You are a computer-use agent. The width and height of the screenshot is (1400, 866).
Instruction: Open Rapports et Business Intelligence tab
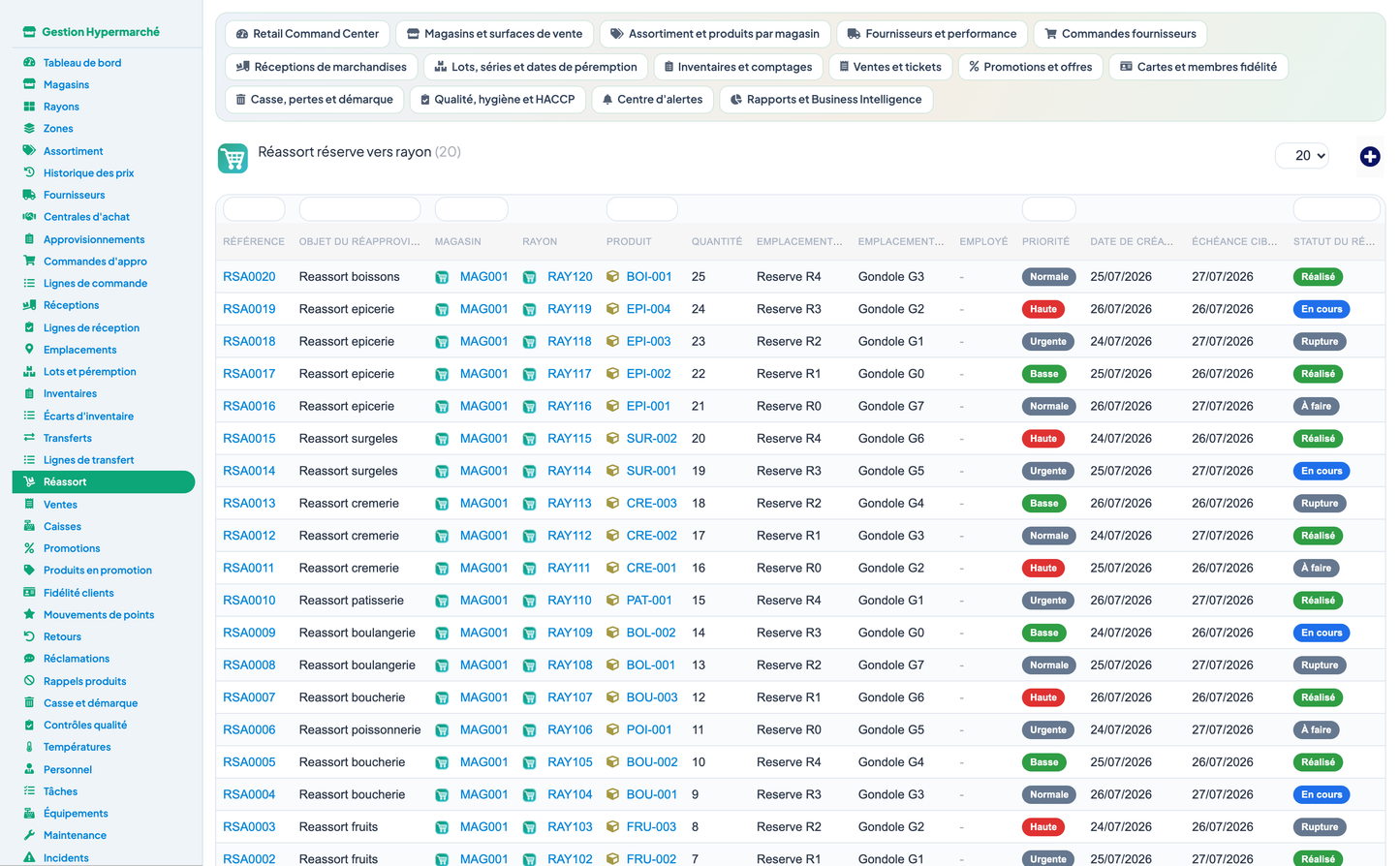click(x=825, y=100)
